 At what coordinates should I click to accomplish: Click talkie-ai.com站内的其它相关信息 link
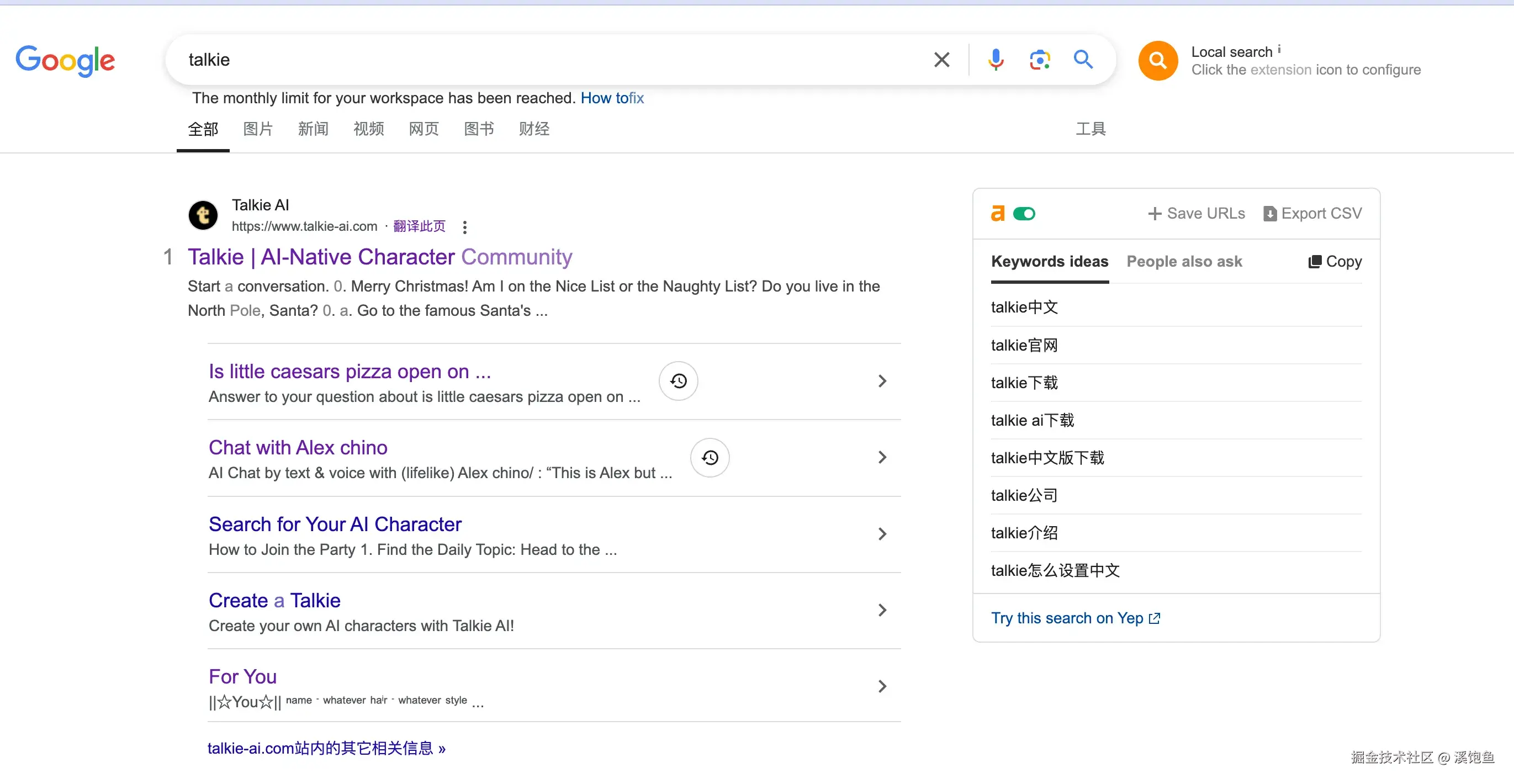[x=326, y=749]
